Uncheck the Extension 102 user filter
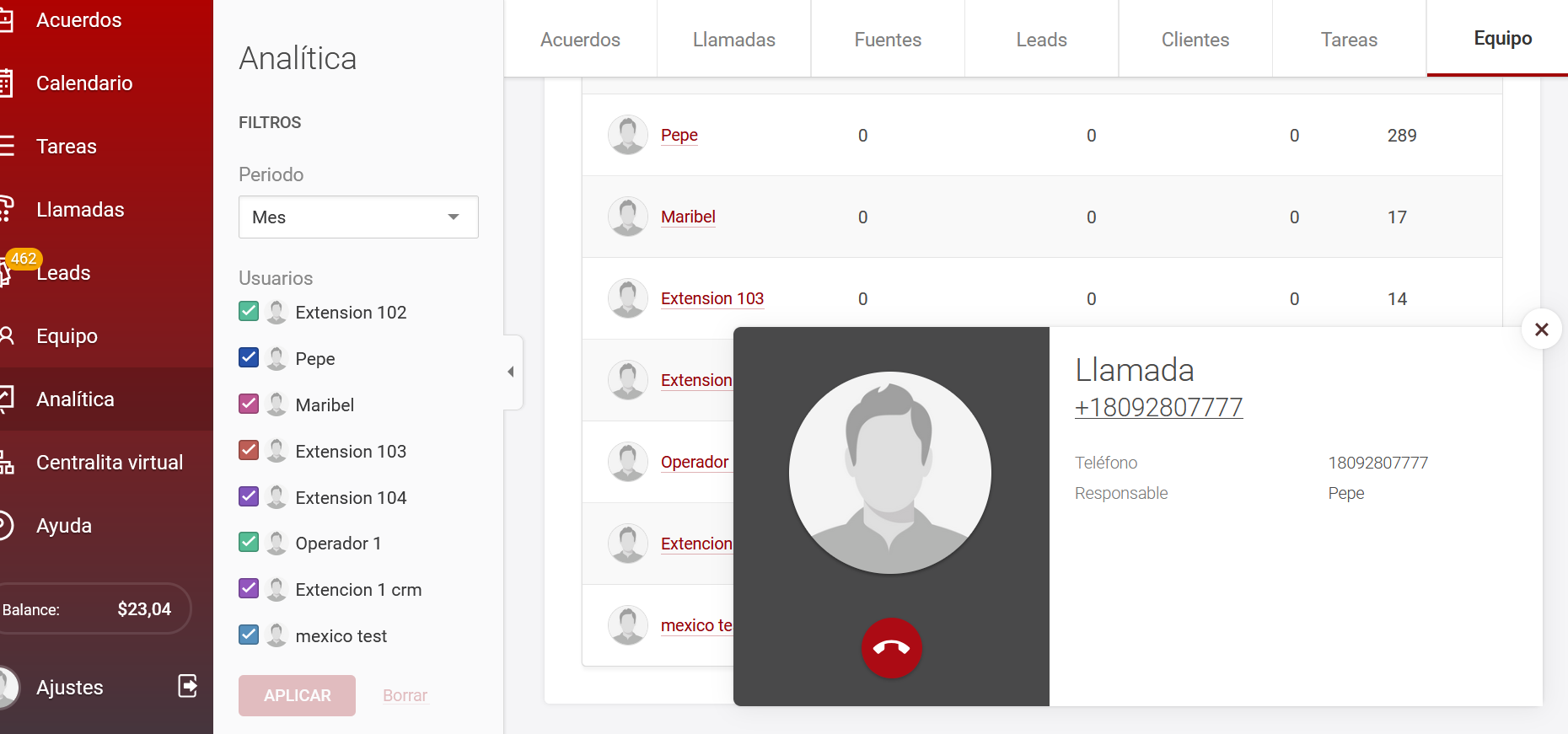This screenshot has height=734, width=1568. click(249, 312)
